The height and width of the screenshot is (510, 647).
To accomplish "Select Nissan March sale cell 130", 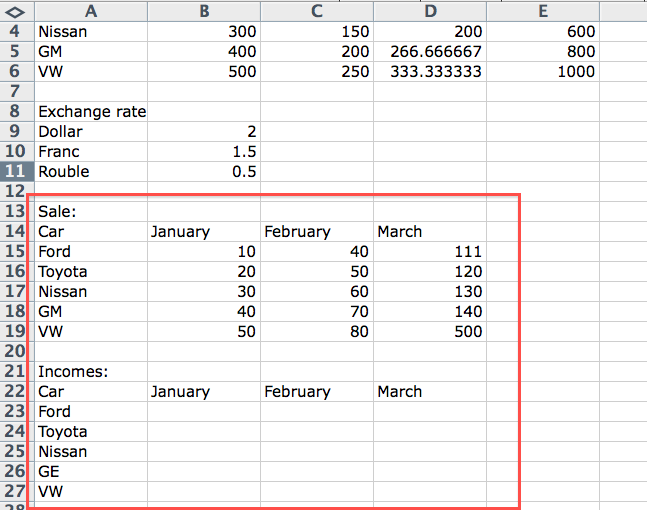I will (430, 291).
